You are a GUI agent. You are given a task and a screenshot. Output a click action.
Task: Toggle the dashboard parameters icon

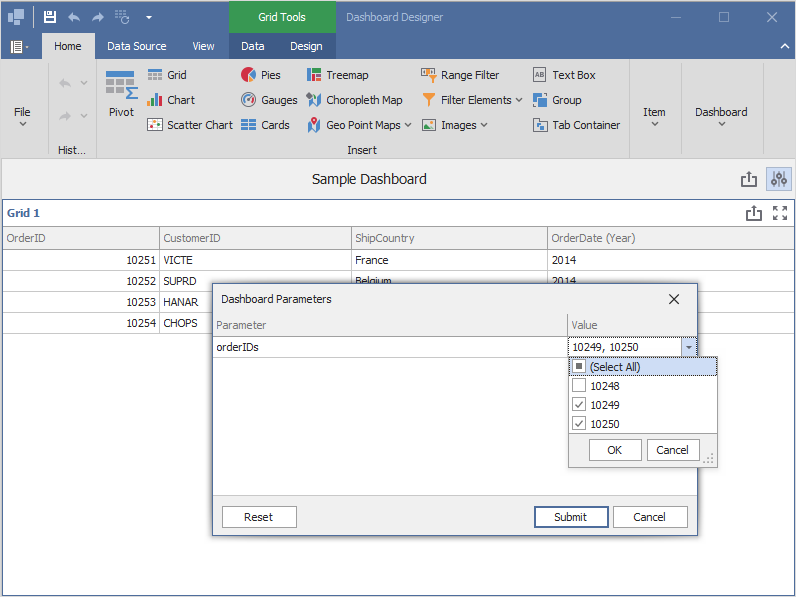[779, 179]
